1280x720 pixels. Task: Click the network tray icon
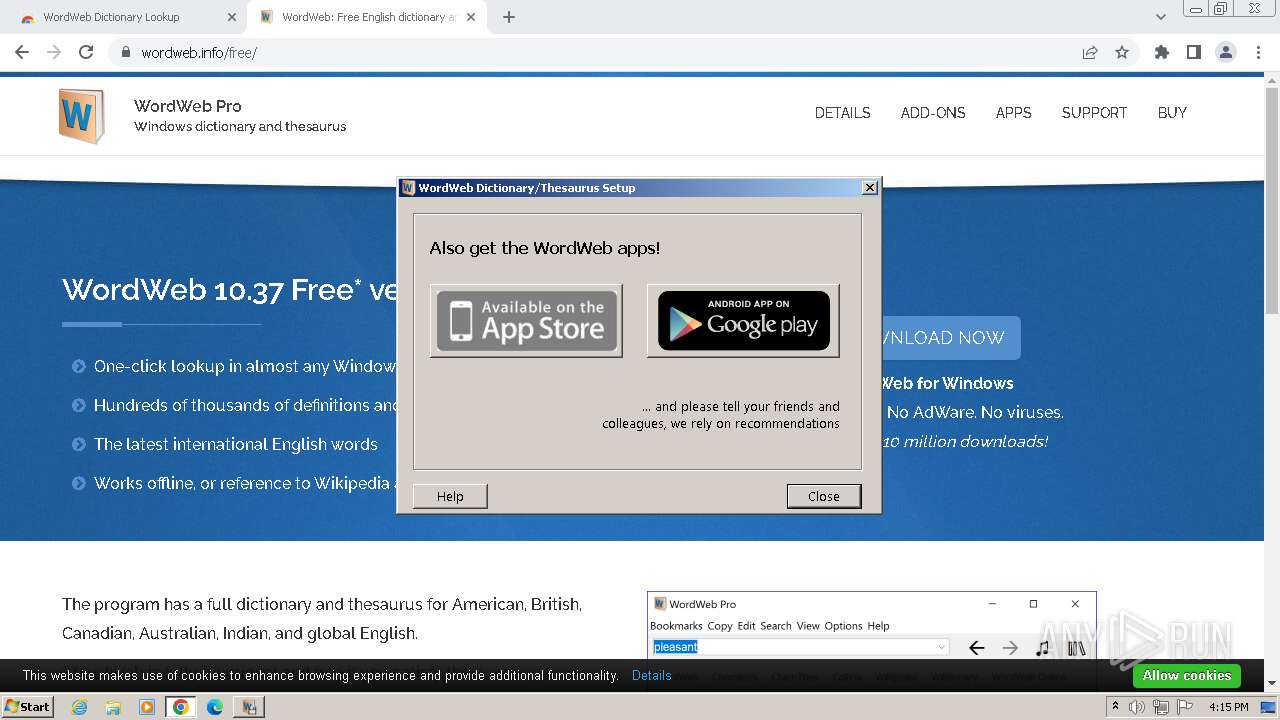click(x=1160, y=707)
